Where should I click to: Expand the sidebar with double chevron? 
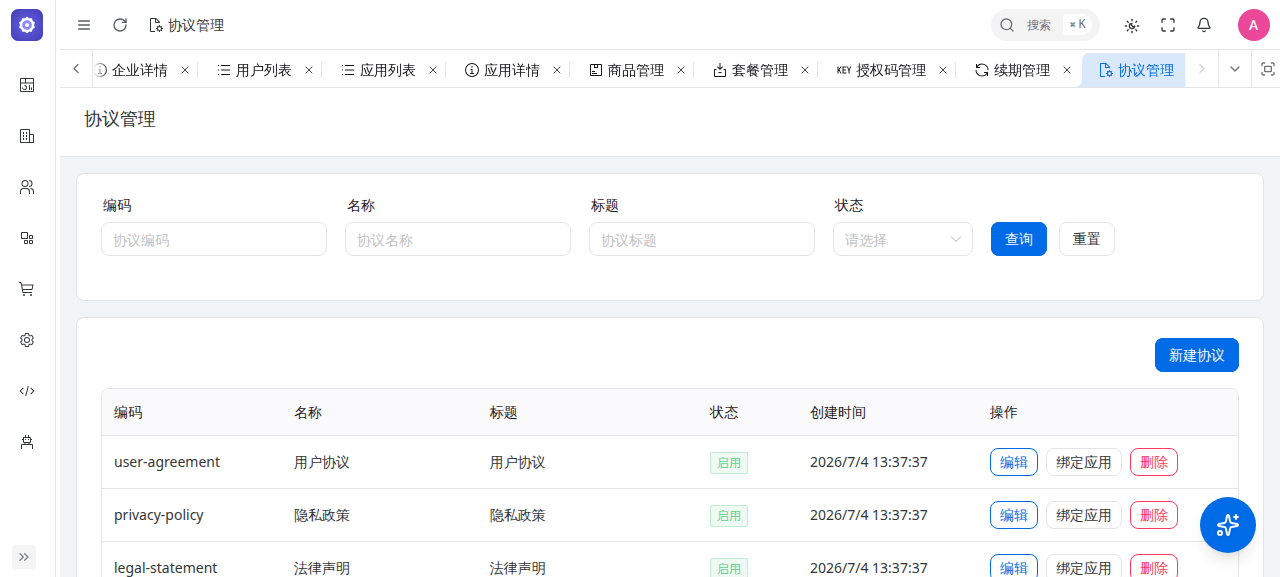click(24, 557)
